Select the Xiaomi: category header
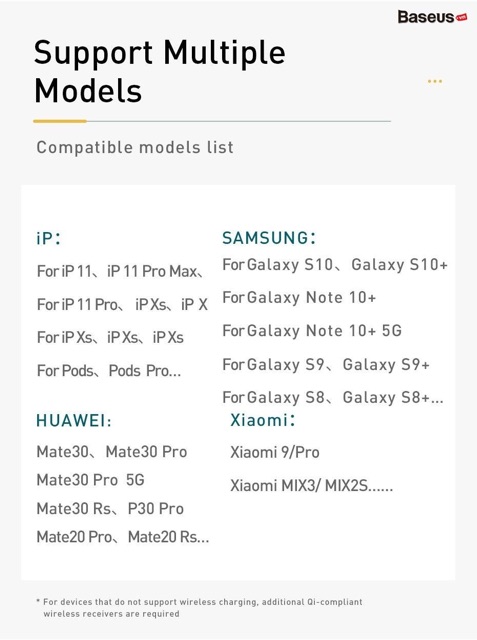Image resolution: width=477 pixels, height=640 pixels. [x=263, y=420]
